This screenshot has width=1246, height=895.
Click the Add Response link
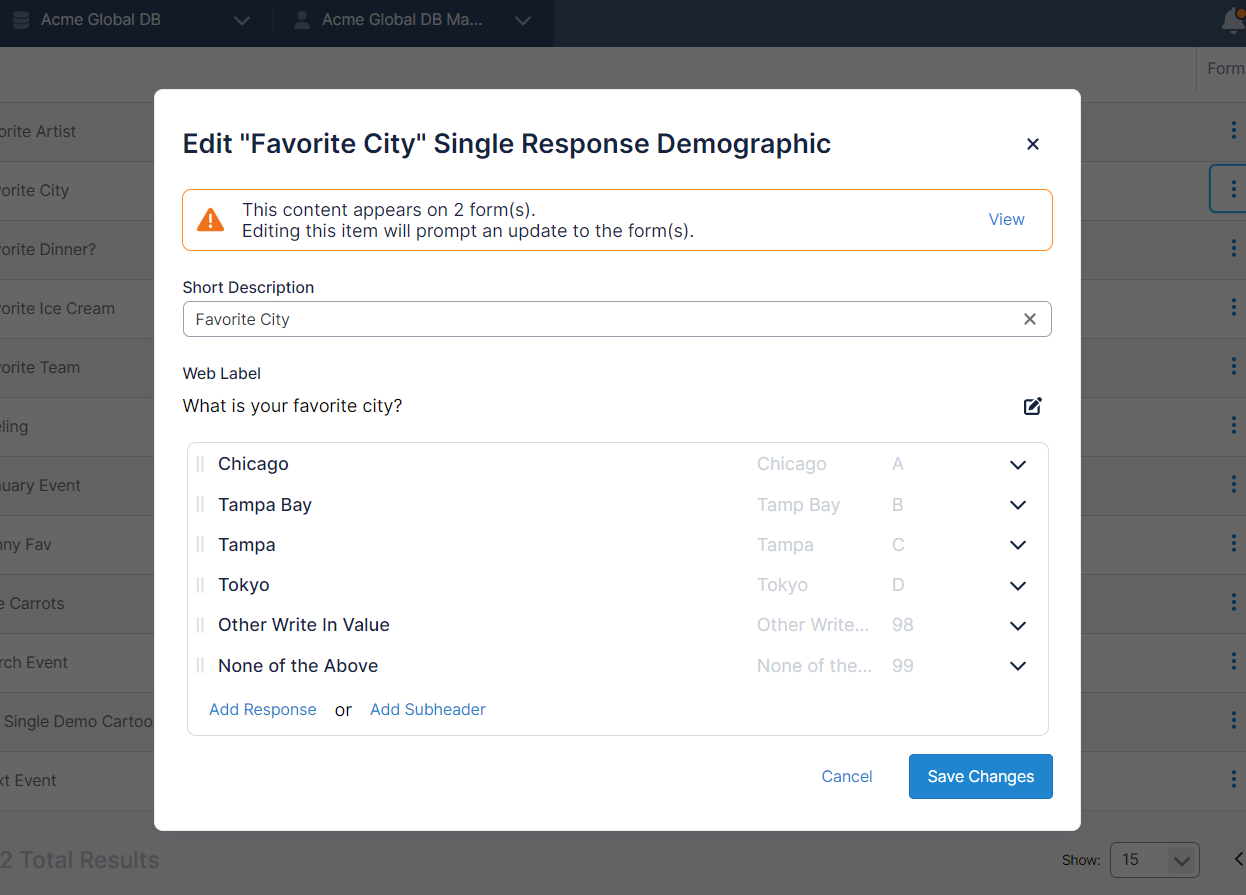pyautogui.click(x=262, y=709)
